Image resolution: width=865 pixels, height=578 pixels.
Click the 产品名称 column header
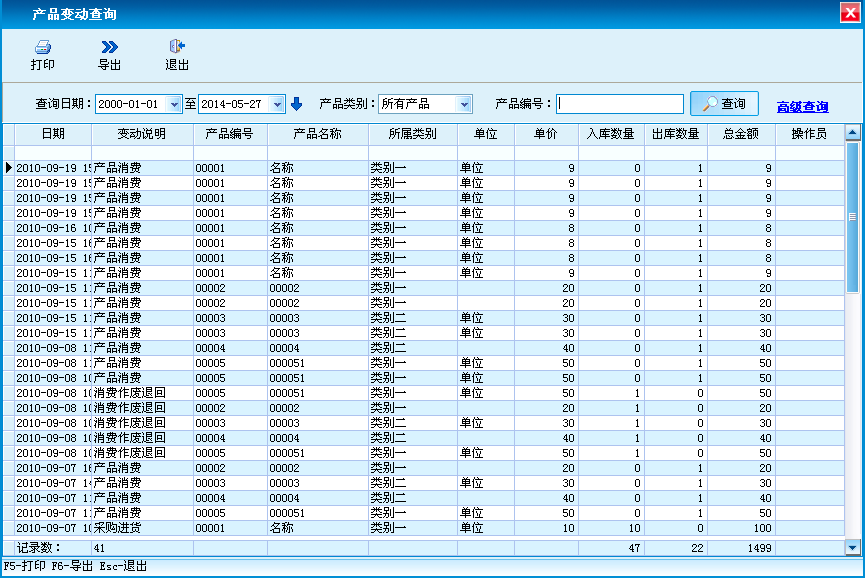tap(317, 134)
